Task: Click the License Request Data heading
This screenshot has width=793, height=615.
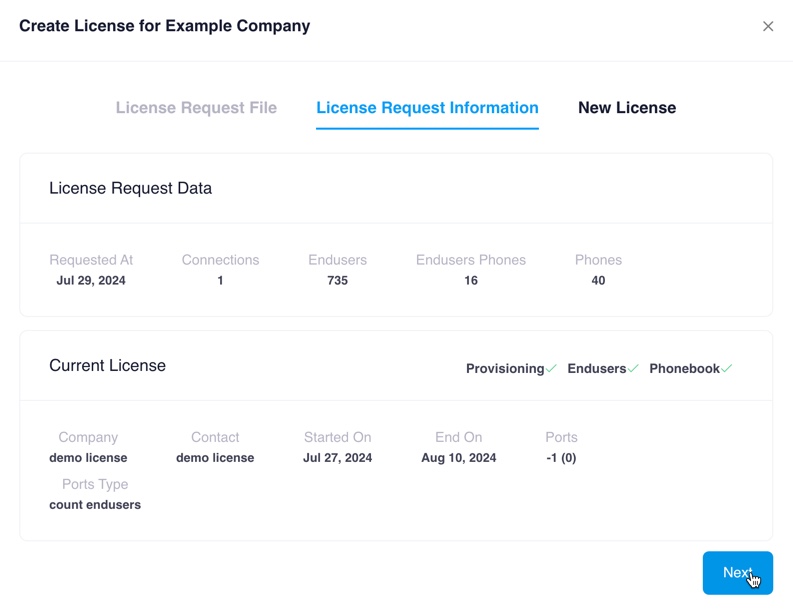Action: (x=130, y=188)
